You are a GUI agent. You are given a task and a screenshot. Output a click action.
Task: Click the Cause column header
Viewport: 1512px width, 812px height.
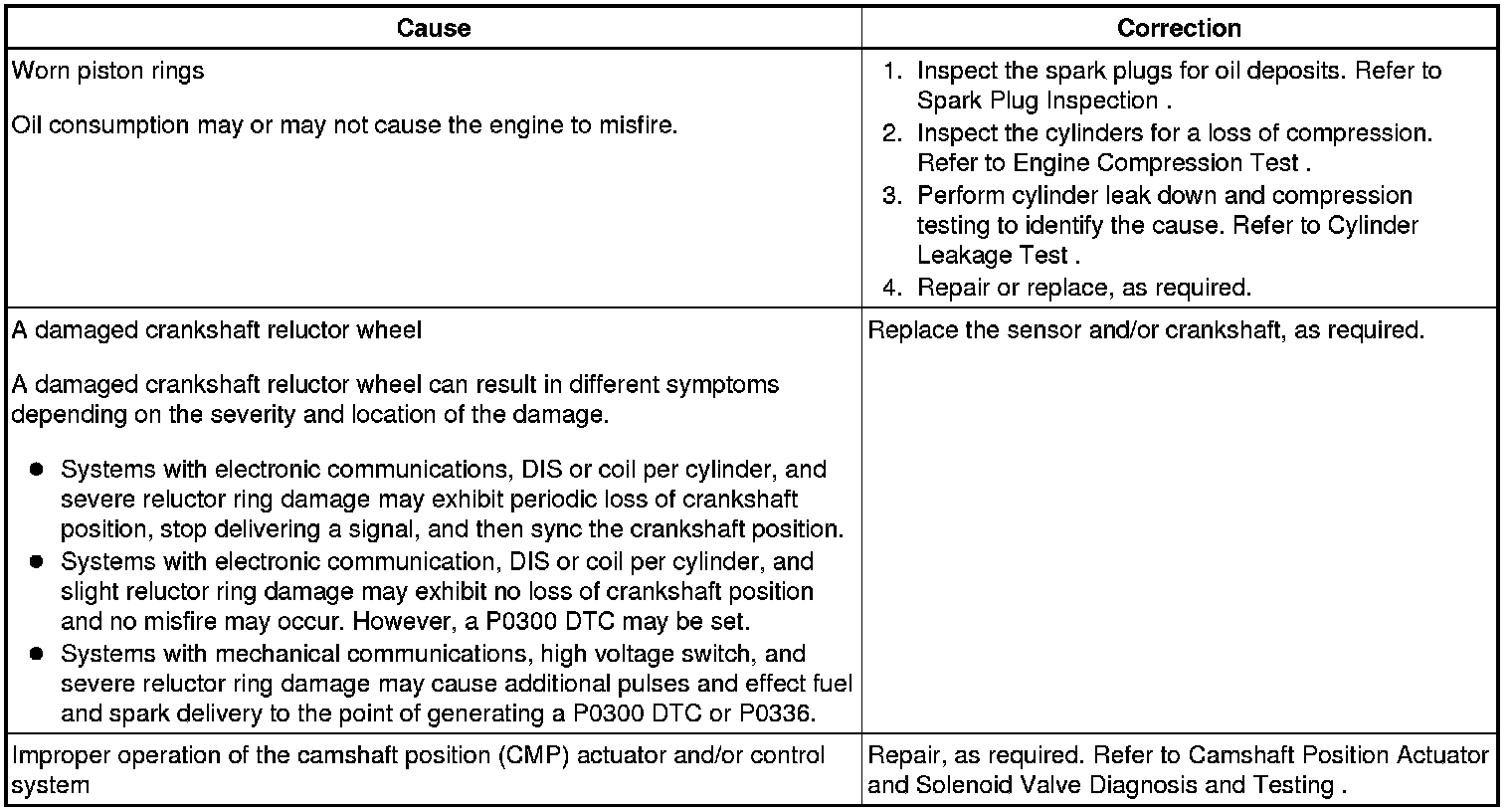(433, 28)
